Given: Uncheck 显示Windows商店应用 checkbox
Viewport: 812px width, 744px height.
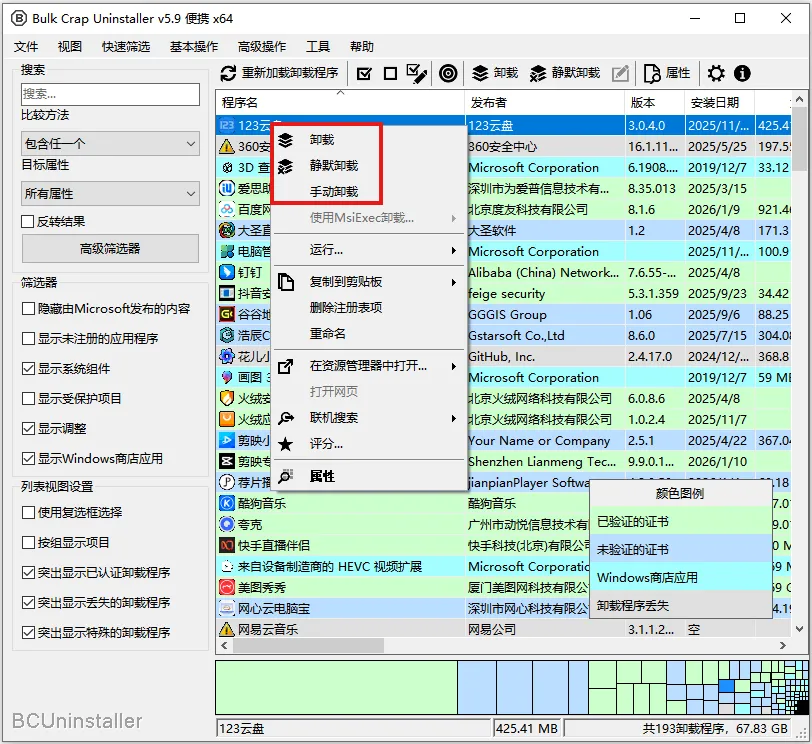Looking at the screenshot, I should pyautogui.click(x=28, y=459).
